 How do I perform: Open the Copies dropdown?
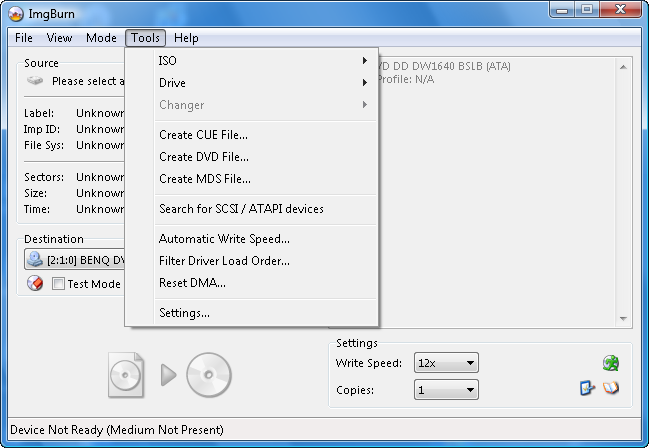446,390
